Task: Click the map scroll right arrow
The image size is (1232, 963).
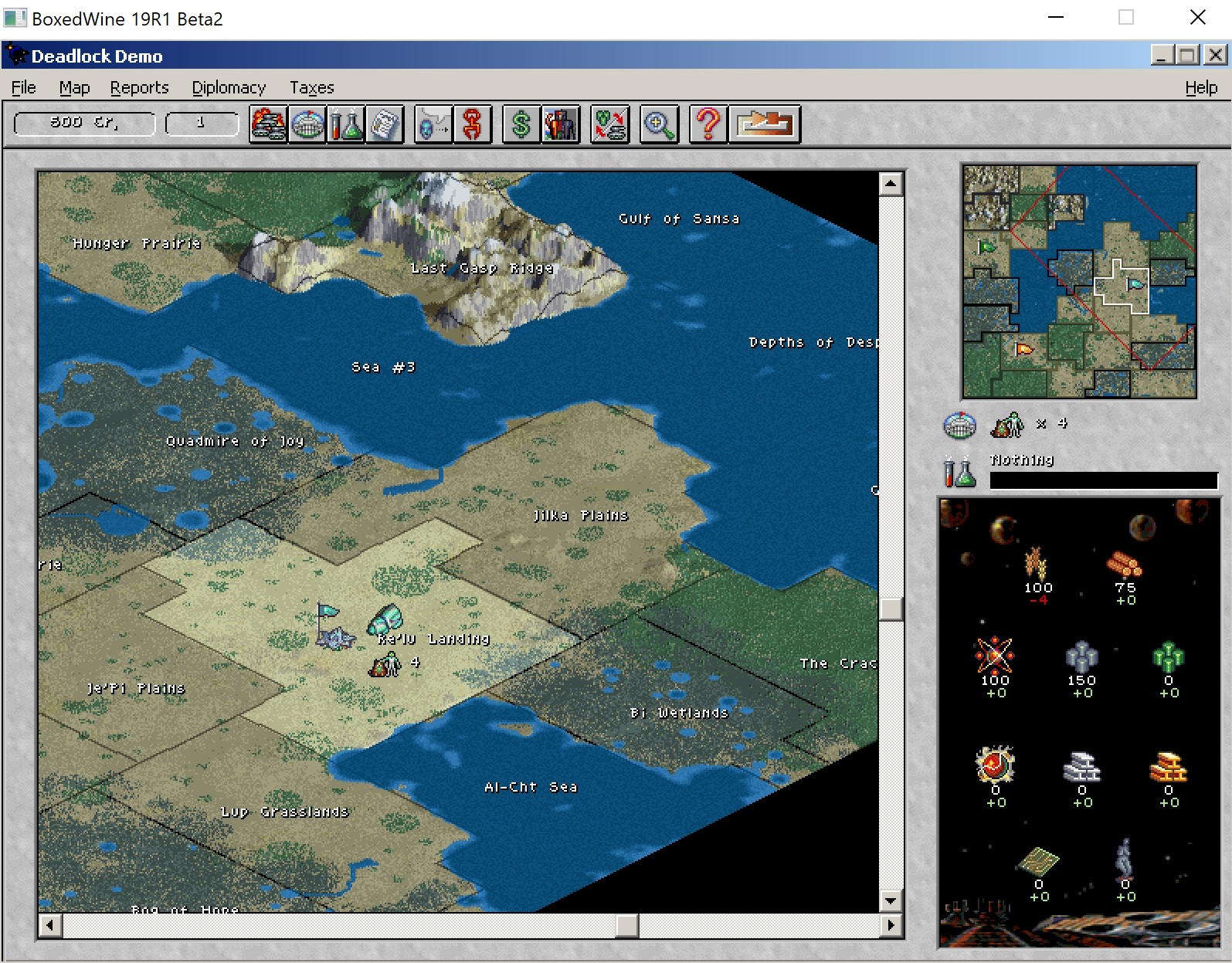Action: (x=891, y=924)
